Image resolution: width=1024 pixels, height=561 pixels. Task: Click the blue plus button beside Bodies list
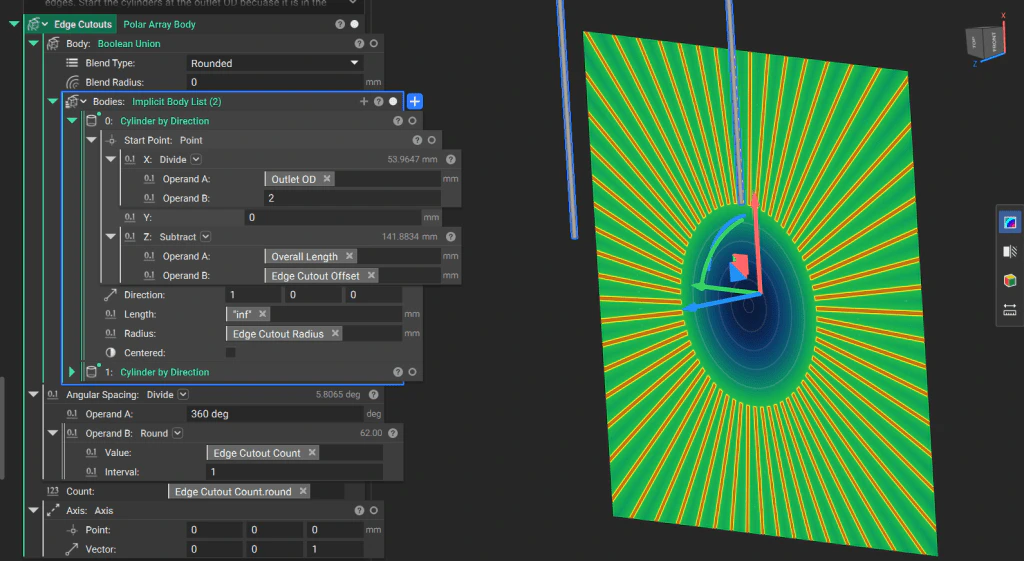(x=415, y=101)
